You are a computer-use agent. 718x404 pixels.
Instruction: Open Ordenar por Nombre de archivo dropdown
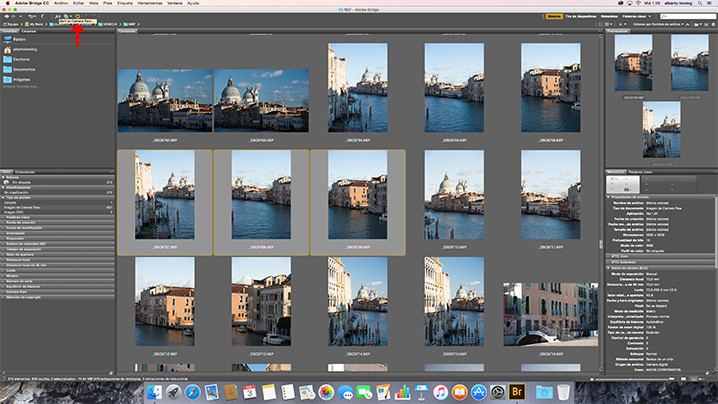[x=659, y=24]
